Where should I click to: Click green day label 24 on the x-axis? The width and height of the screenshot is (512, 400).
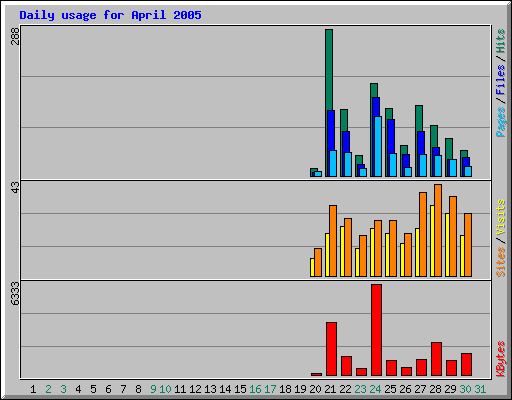(375, 389)
